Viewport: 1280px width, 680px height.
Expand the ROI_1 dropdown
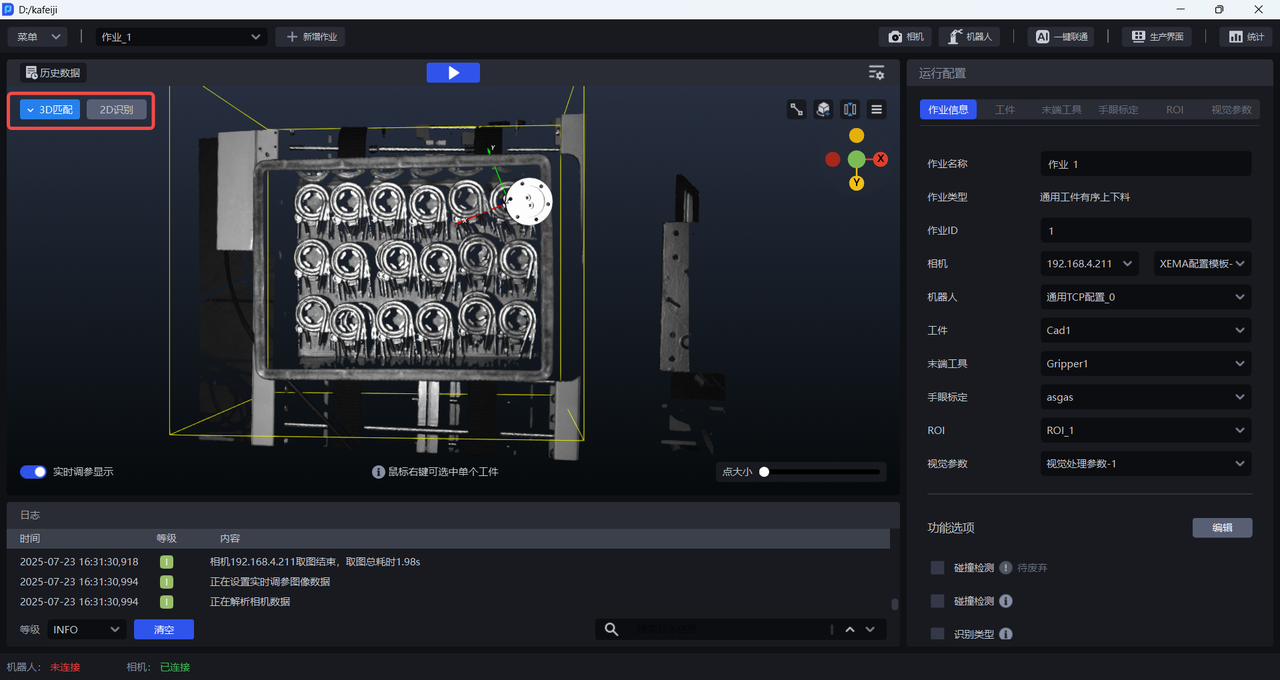coord(1145,431)
